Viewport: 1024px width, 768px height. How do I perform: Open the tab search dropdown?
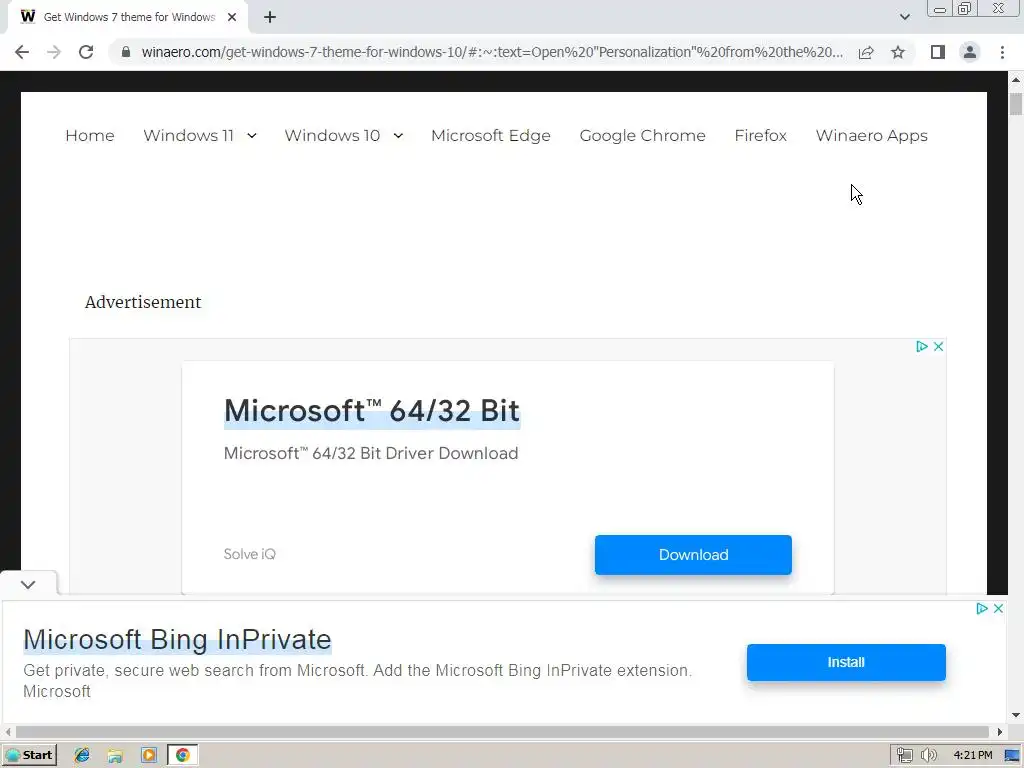coord(904,17)
